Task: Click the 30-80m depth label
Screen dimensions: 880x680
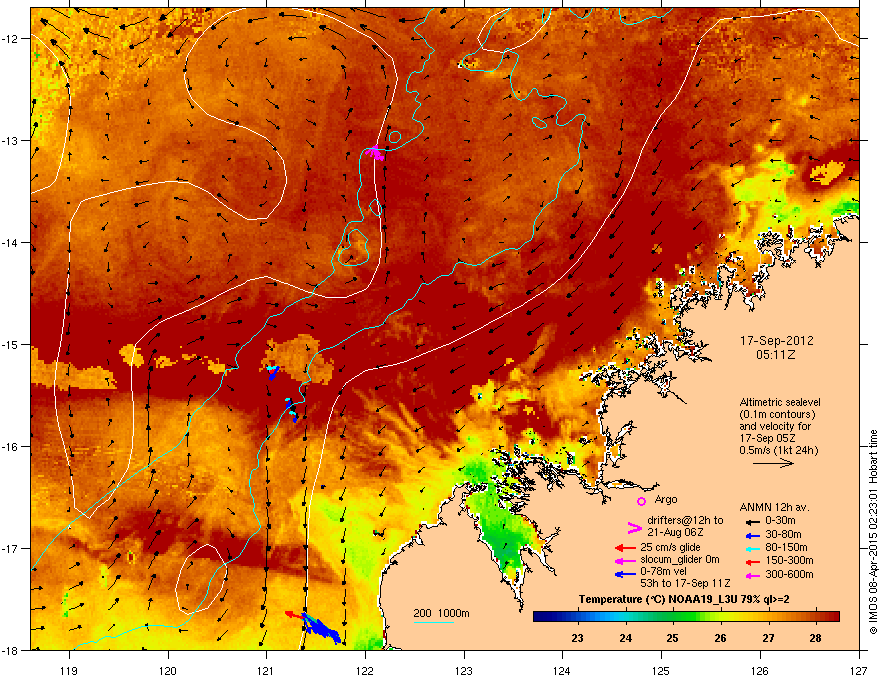Action: tap(783, 534)
